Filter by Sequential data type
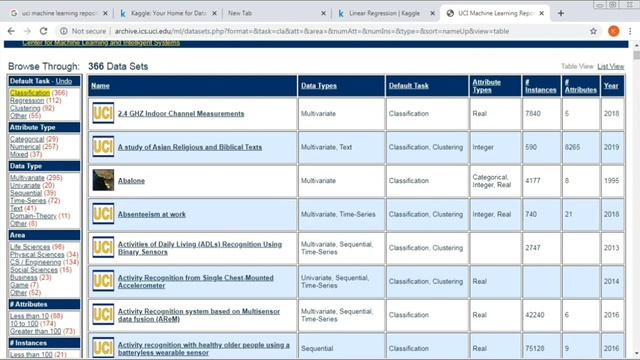Viewport: 640px width, 360px height. 26,193
